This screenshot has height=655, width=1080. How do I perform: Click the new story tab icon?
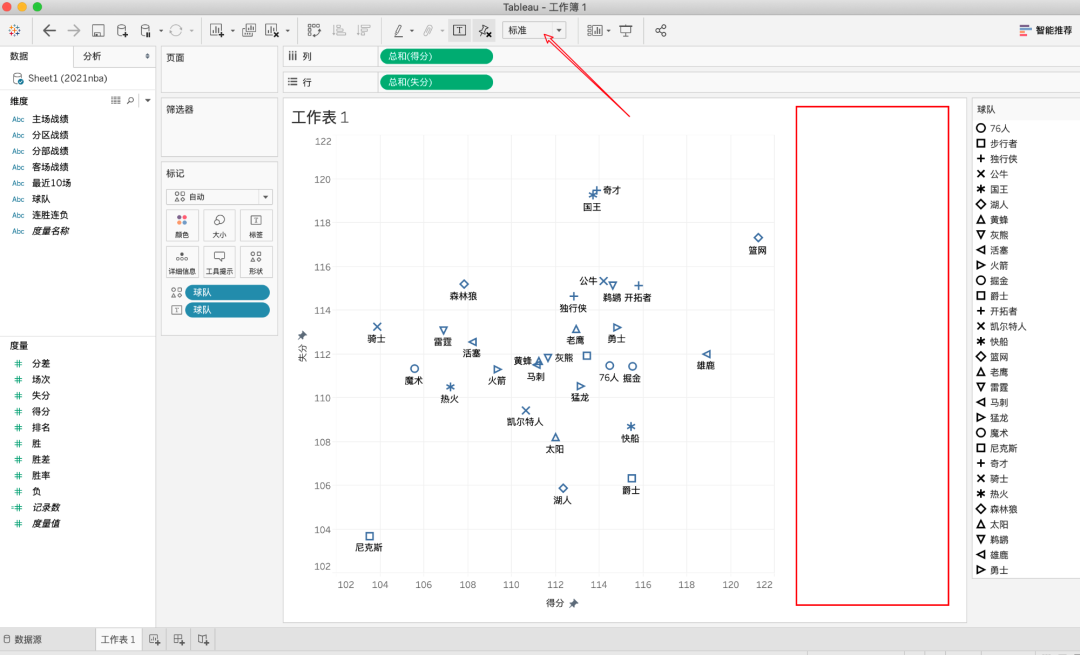click(203, 640)
